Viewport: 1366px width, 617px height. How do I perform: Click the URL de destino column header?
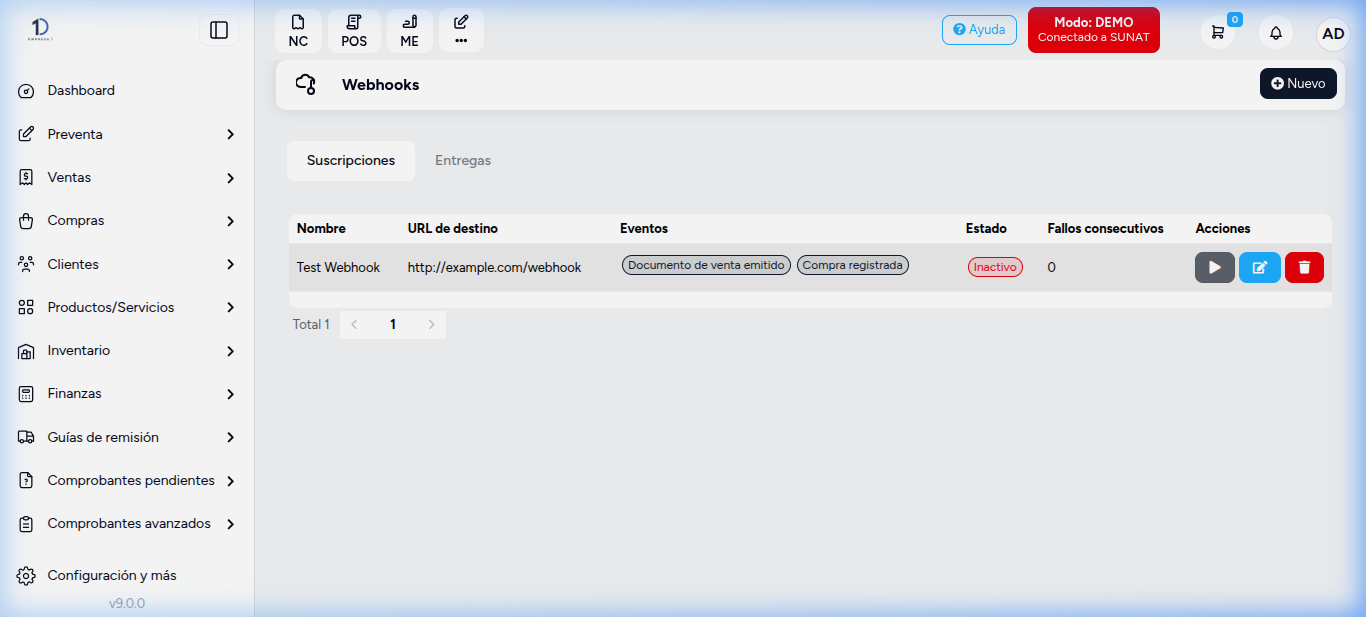(453, 229)
